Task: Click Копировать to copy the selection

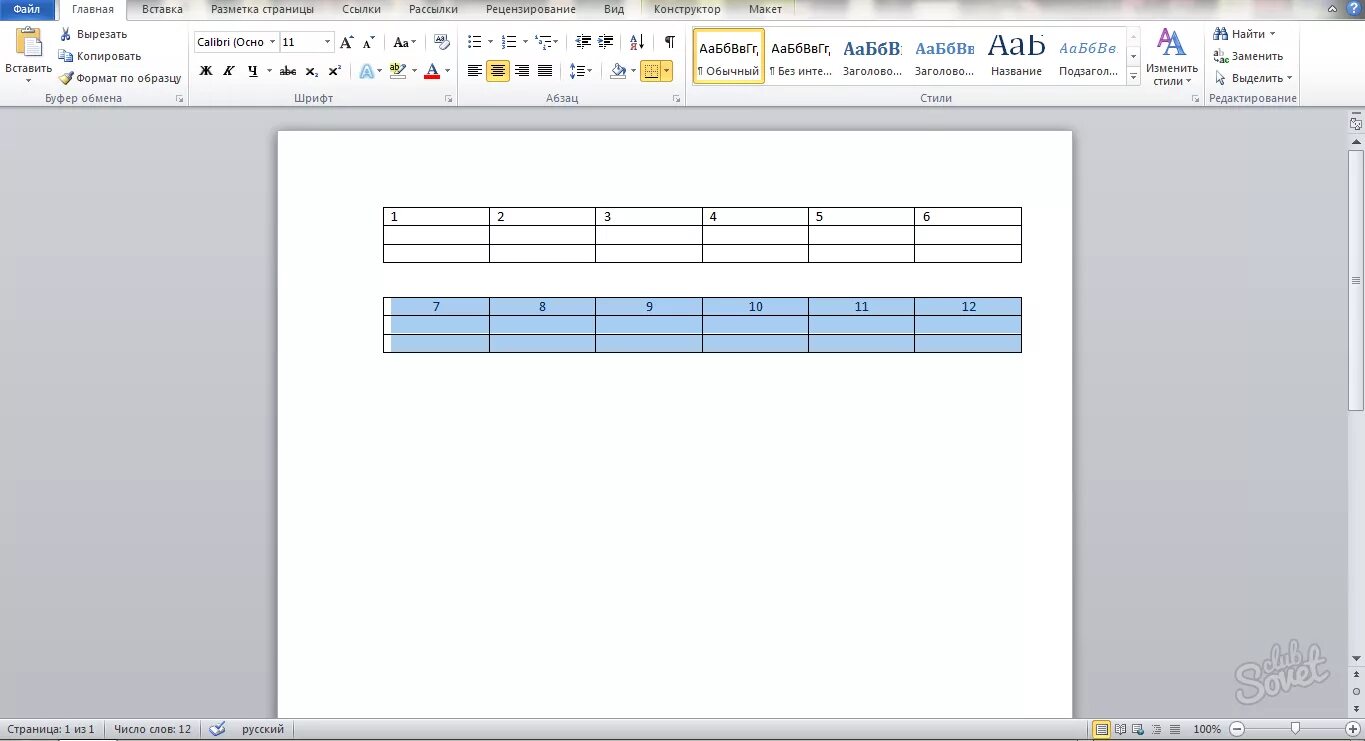Action: click(99, 56)
